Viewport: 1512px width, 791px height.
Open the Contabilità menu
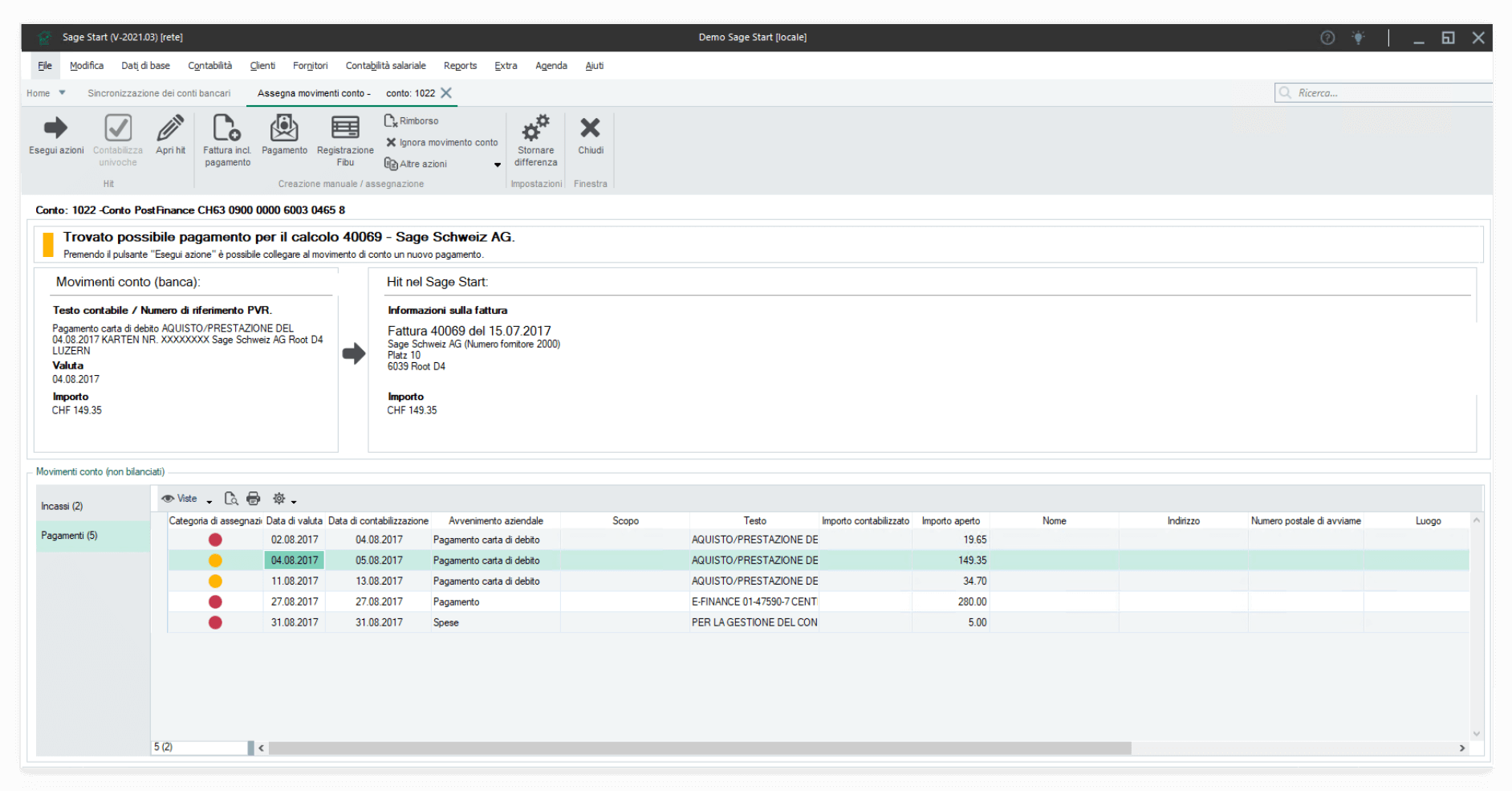[209, 66]
